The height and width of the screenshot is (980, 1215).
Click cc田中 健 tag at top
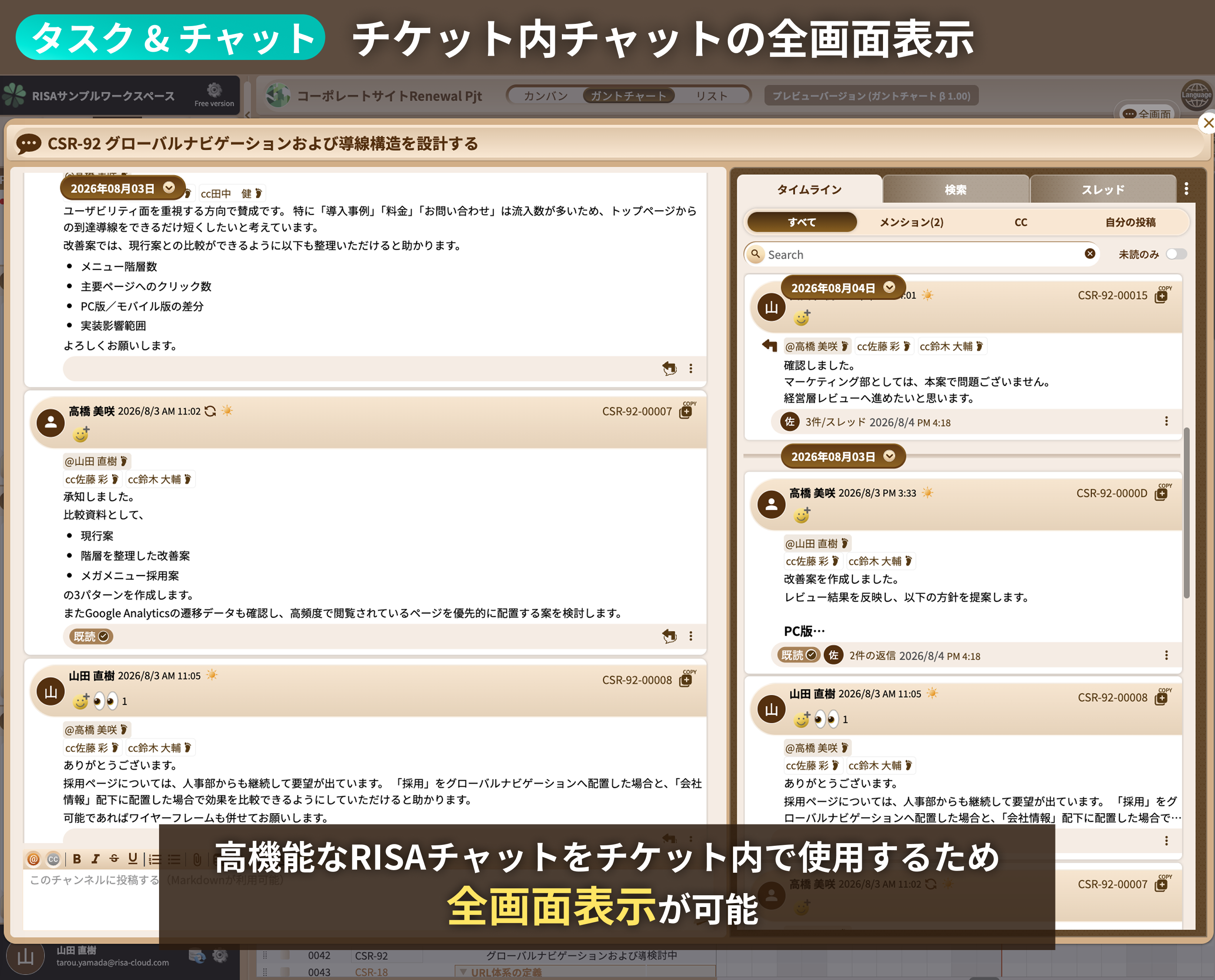232,194
